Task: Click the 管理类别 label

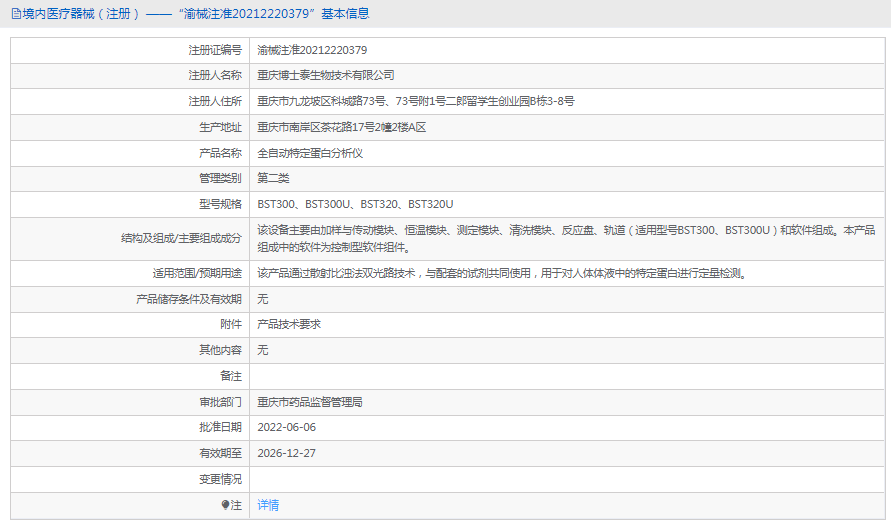Action: (x=220, y=178)
